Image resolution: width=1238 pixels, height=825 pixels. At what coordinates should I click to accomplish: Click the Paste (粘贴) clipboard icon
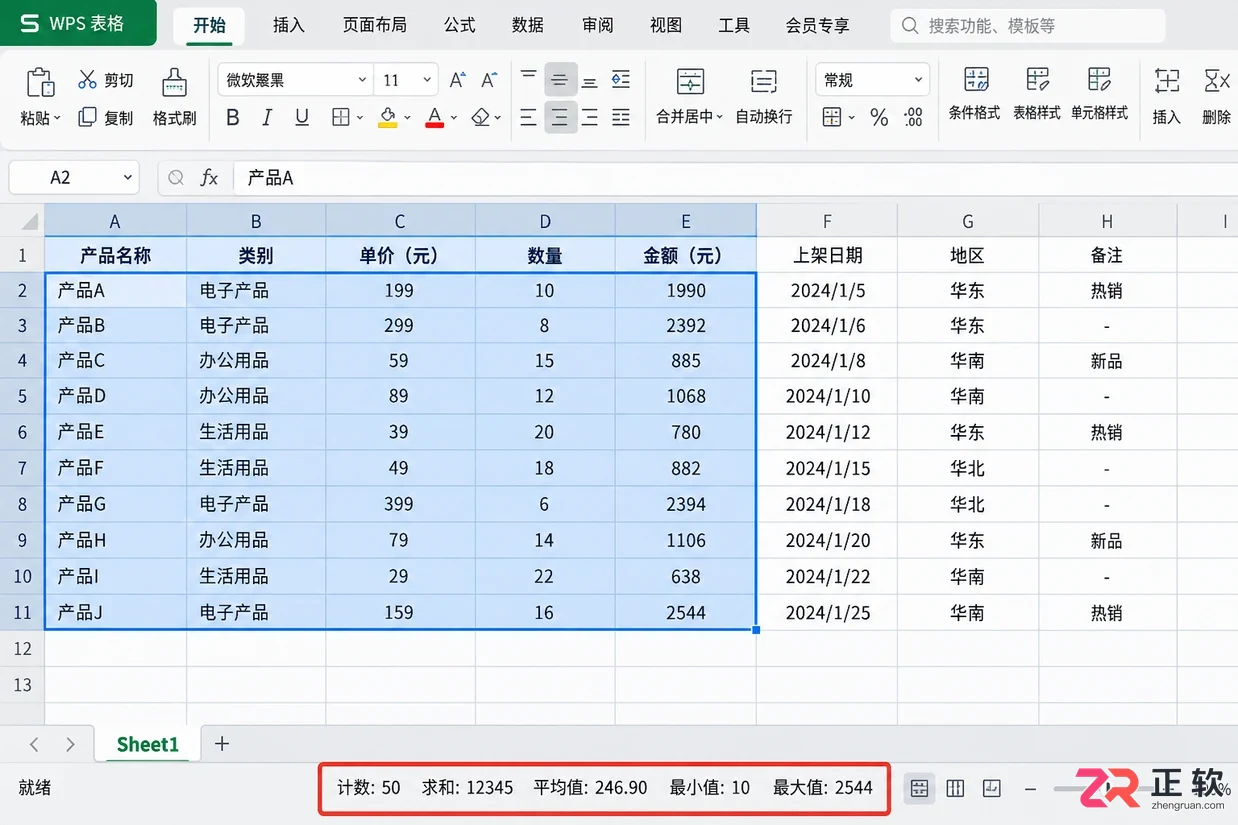coord(40,82)
